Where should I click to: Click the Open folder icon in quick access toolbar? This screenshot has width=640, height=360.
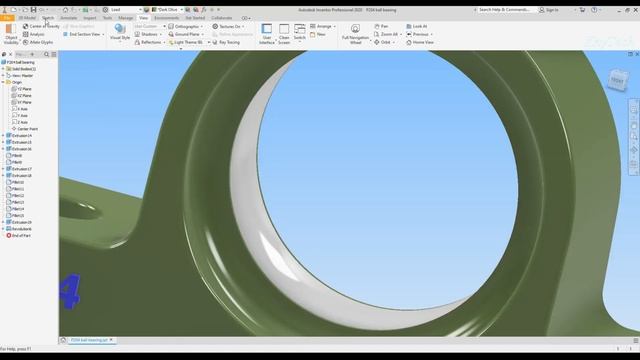[24, 9]
